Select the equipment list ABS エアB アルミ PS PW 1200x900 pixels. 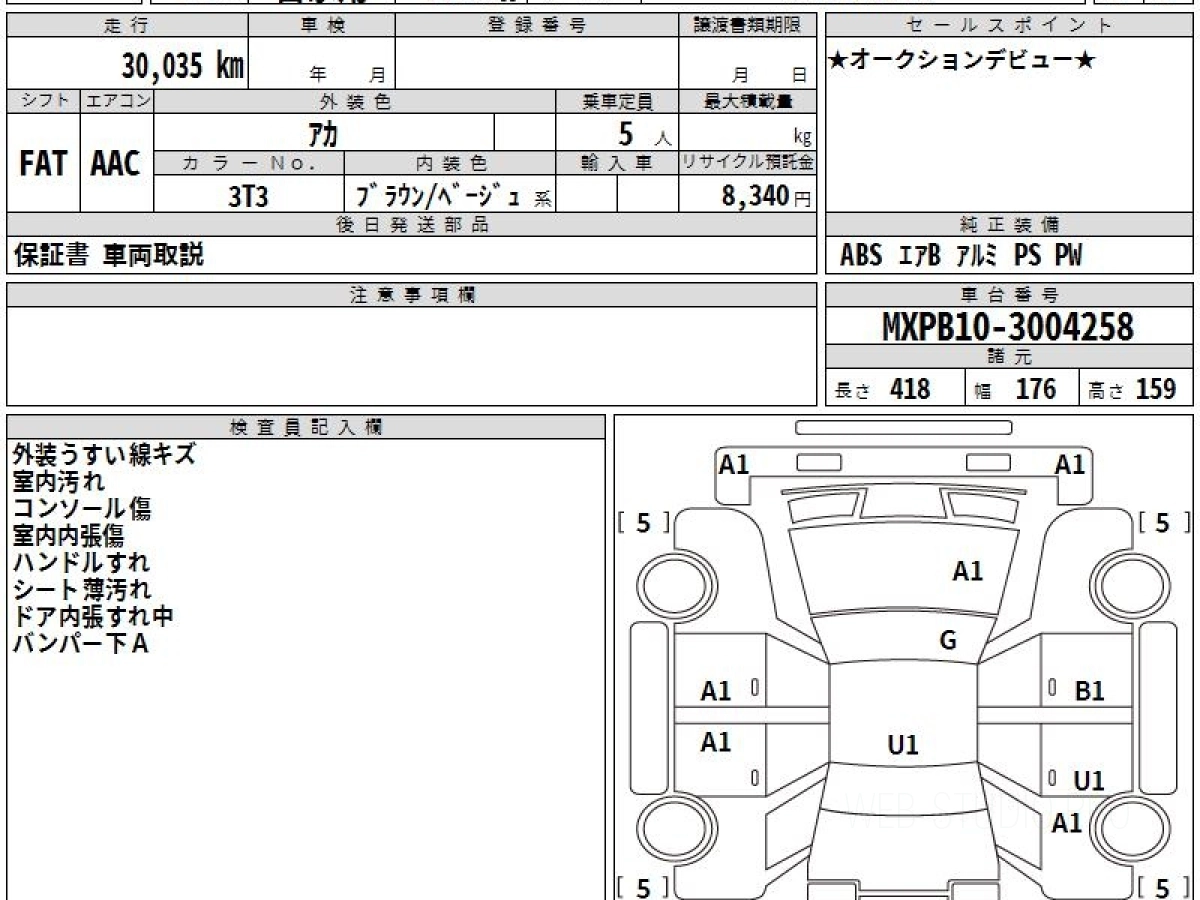point(961,256)
